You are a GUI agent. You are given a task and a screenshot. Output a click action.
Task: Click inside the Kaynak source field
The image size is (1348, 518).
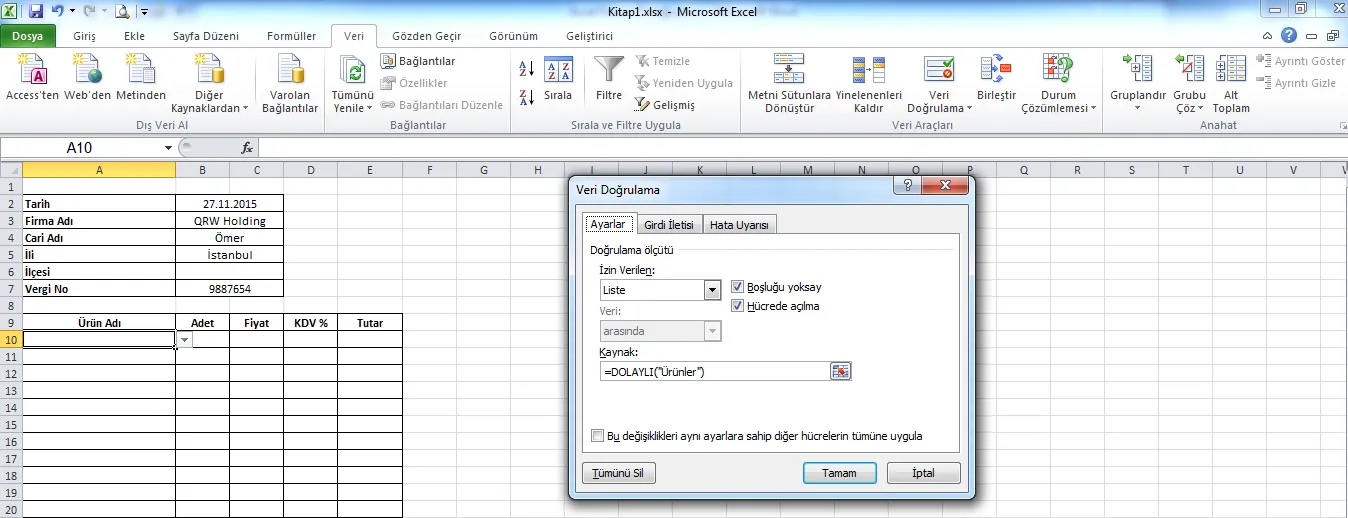(x=713, y=372)
